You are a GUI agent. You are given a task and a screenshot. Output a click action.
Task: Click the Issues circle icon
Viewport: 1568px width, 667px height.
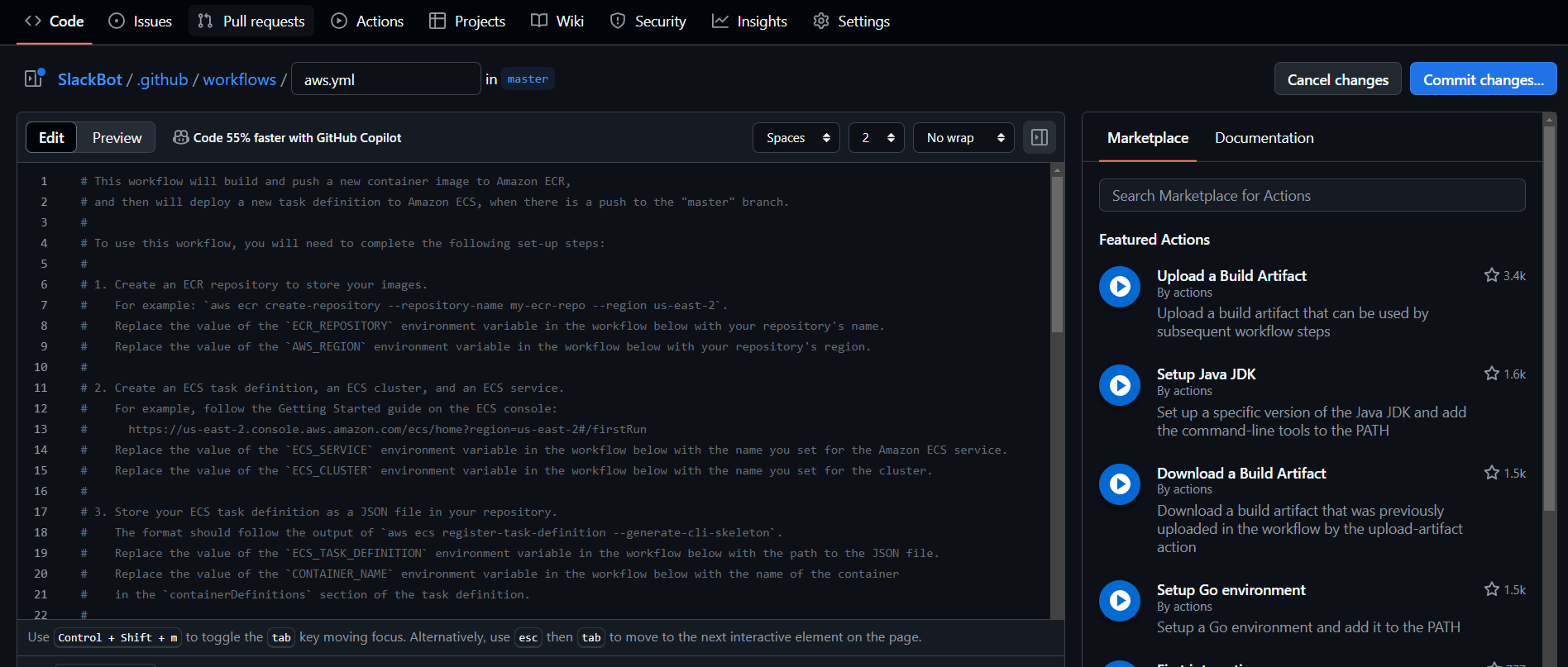tap(117, 21)
